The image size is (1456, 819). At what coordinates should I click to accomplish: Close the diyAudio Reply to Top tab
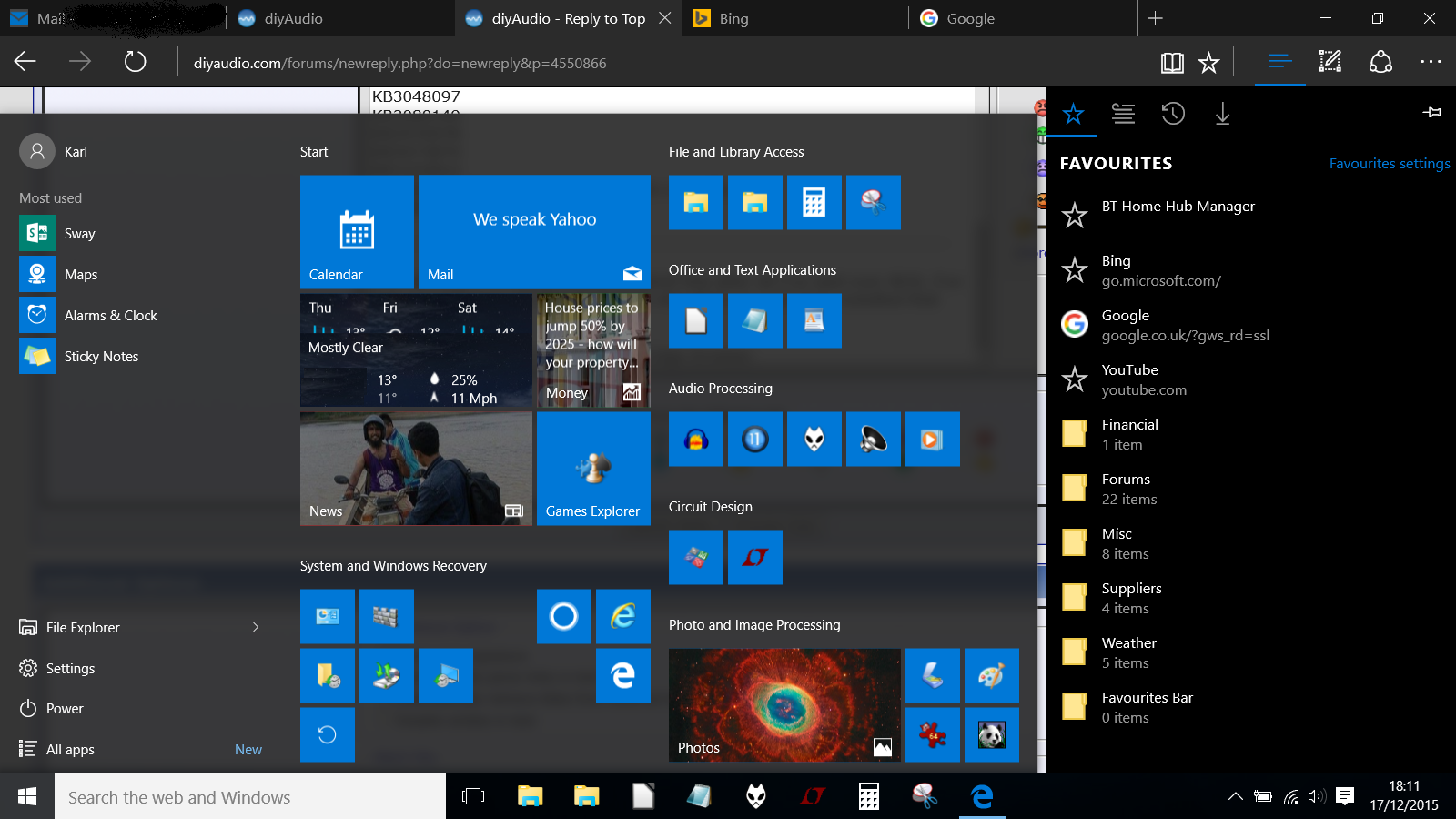point(665,18)
